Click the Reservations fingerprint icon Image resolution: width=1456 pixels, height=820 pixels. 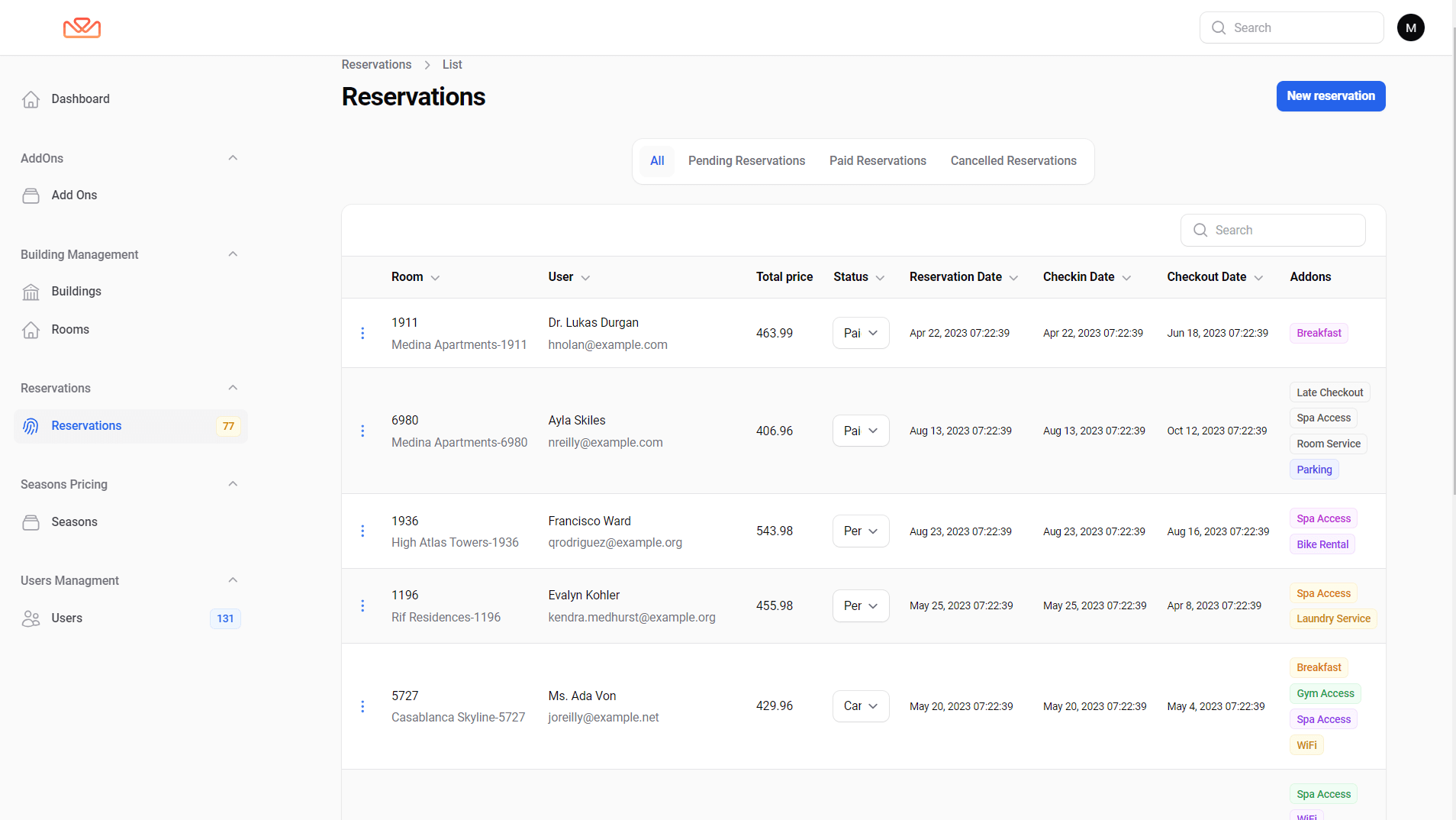coord(31,426)
